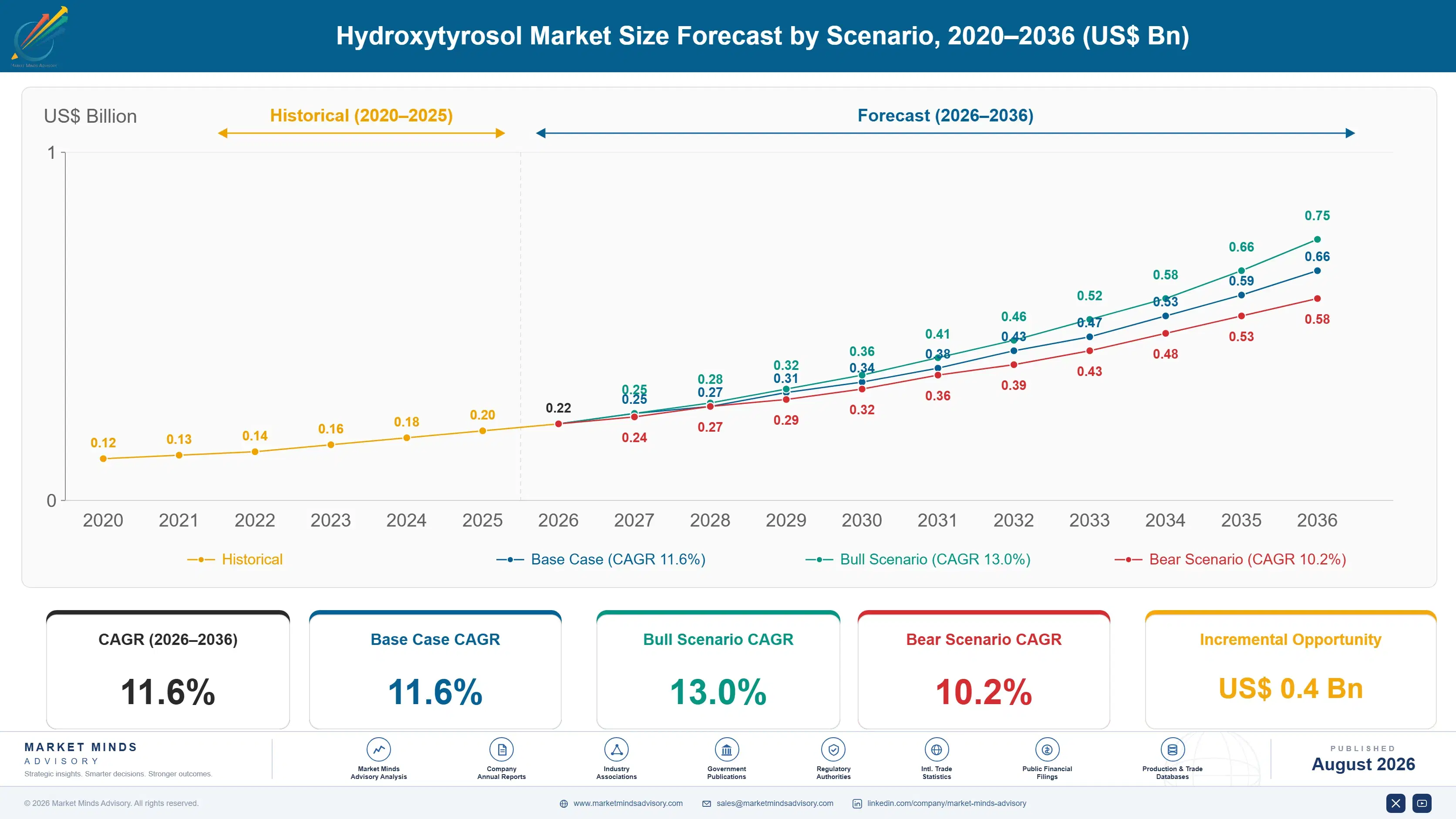Click the 2030 x-axis year label

click(x=861, y=520)
